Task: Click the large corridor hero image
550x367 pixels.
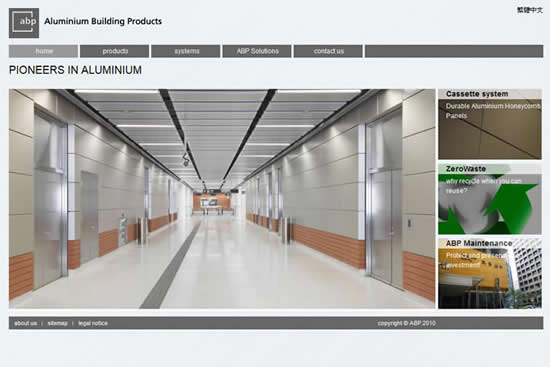Action: coord(222,199)
